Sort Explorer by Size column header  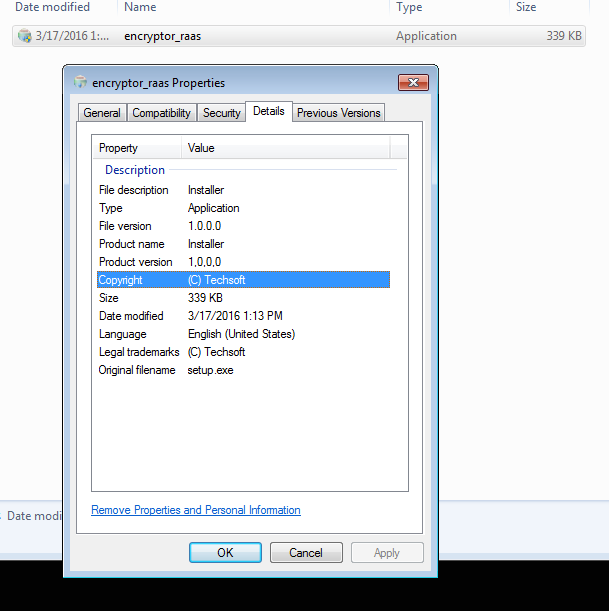pos(526,7)
